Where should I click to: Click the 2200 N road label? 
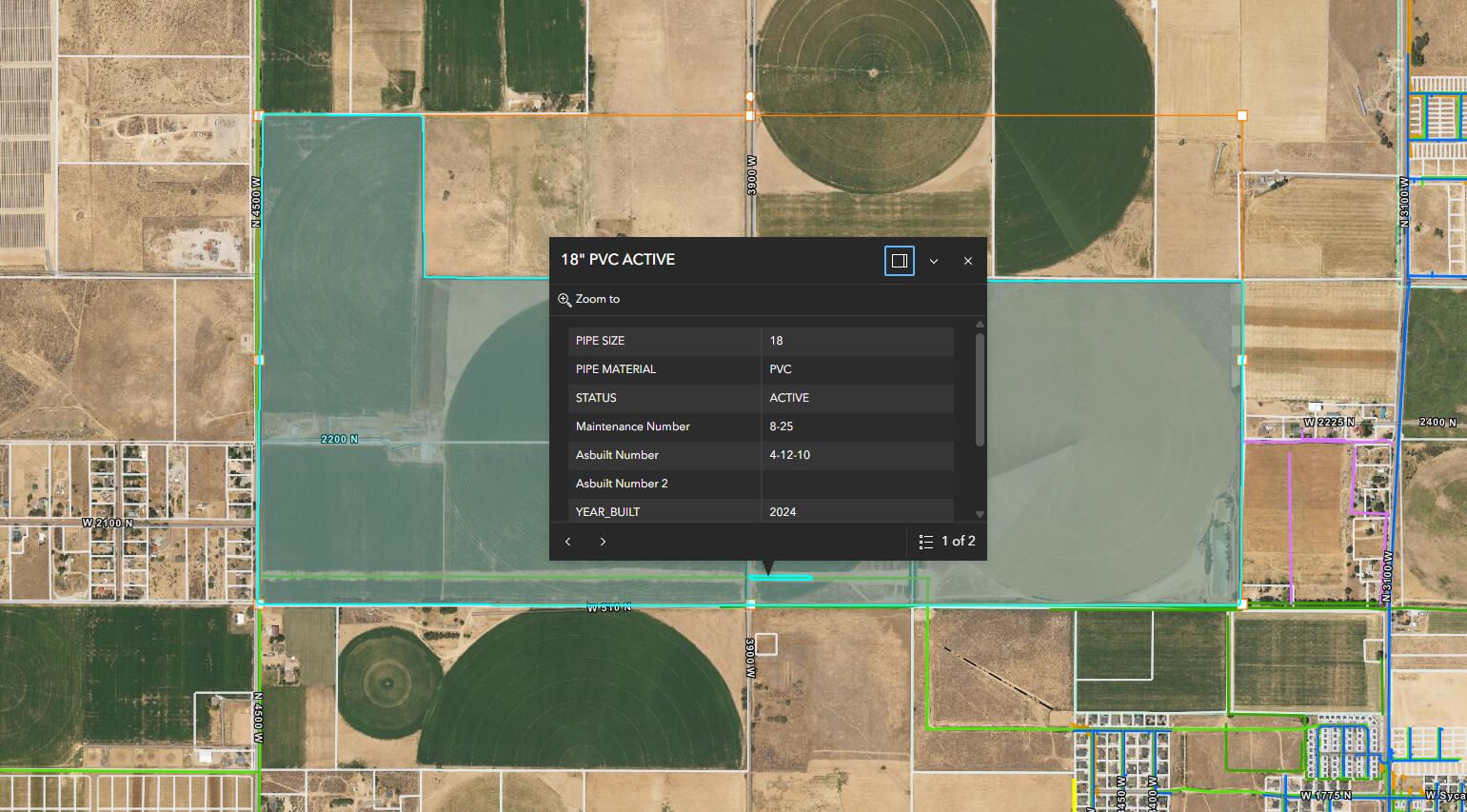tap(340, 439)
